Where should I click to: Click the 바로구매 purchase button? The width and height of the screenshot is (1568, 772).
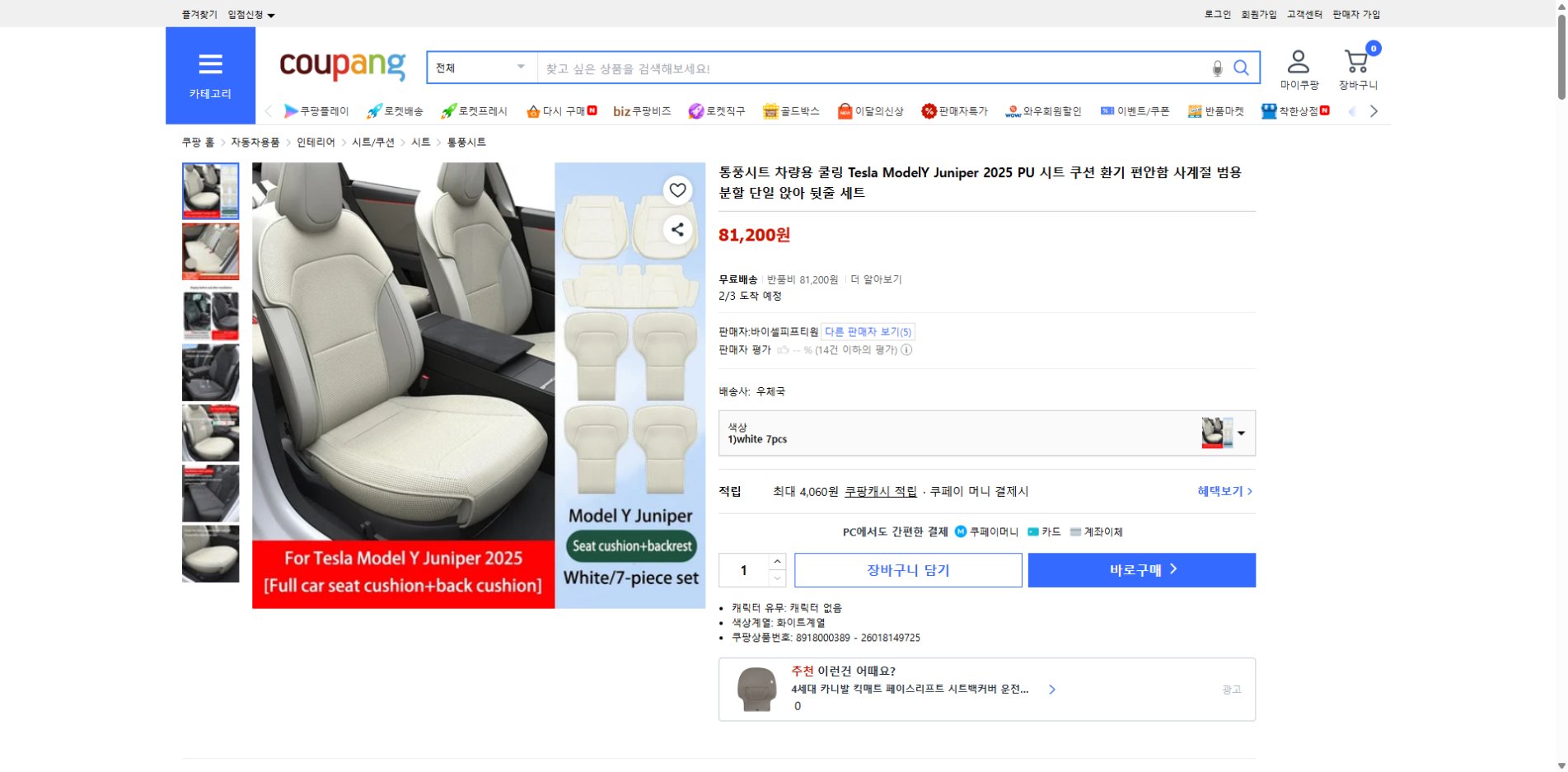(1141, 569)
